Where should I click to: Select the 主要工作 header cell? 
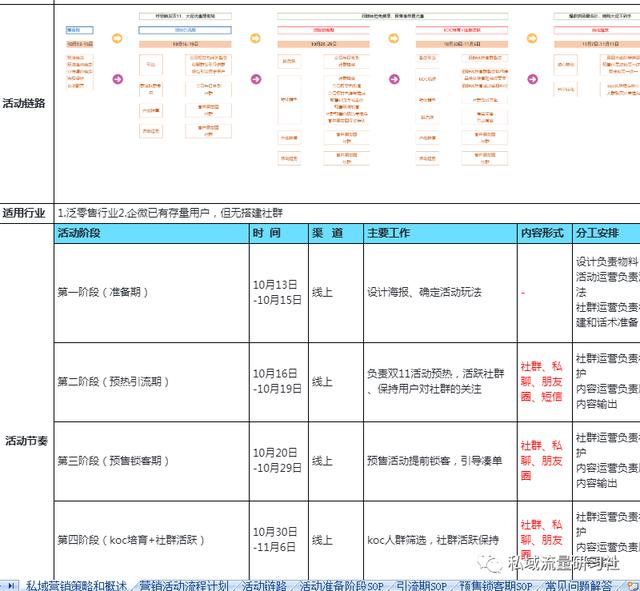440,233
